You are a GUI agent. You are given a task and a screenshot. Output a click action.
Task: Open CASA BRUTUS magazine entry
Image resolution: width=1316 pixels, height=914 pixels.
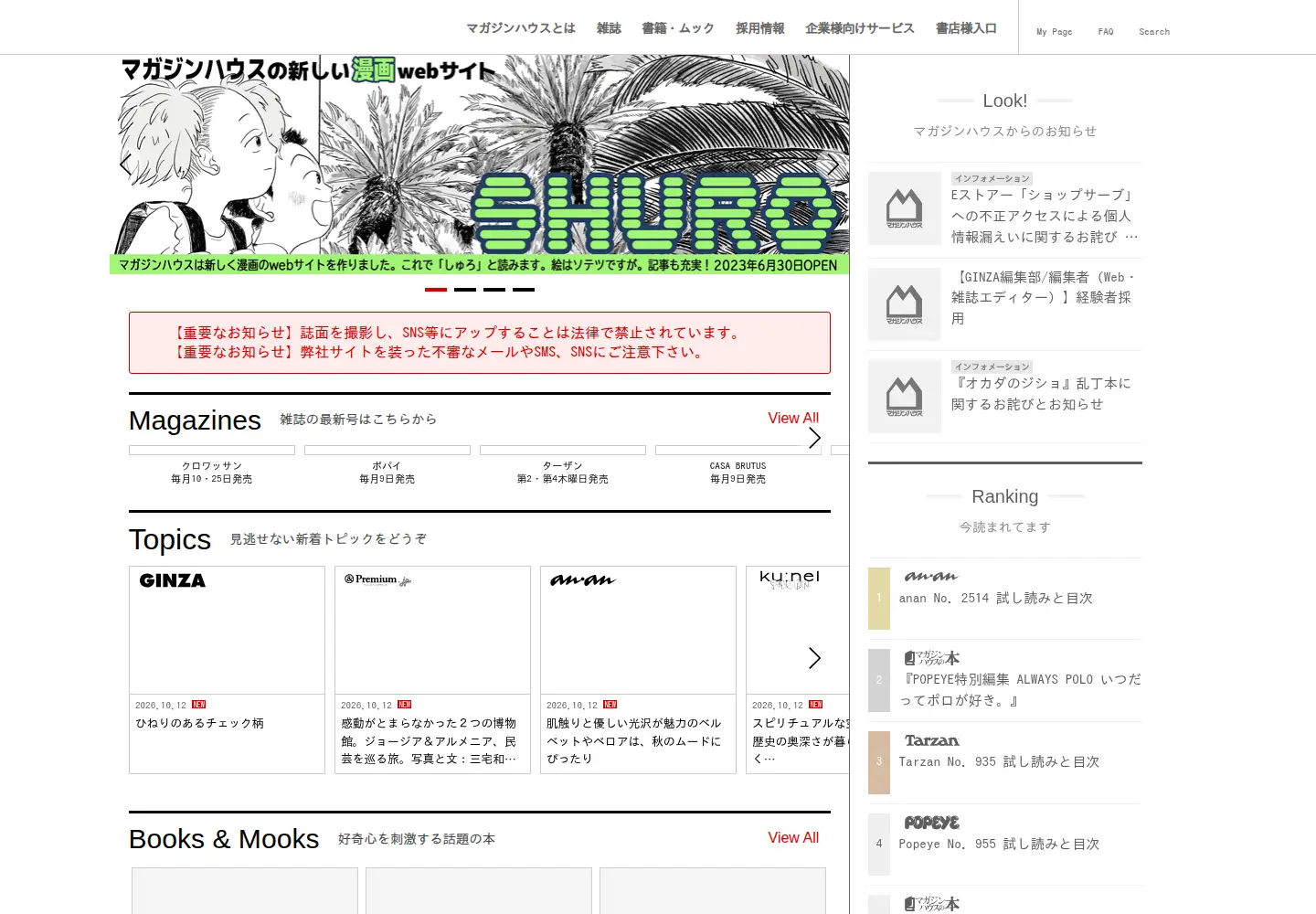pyautogui.click(x=738, y=465)
